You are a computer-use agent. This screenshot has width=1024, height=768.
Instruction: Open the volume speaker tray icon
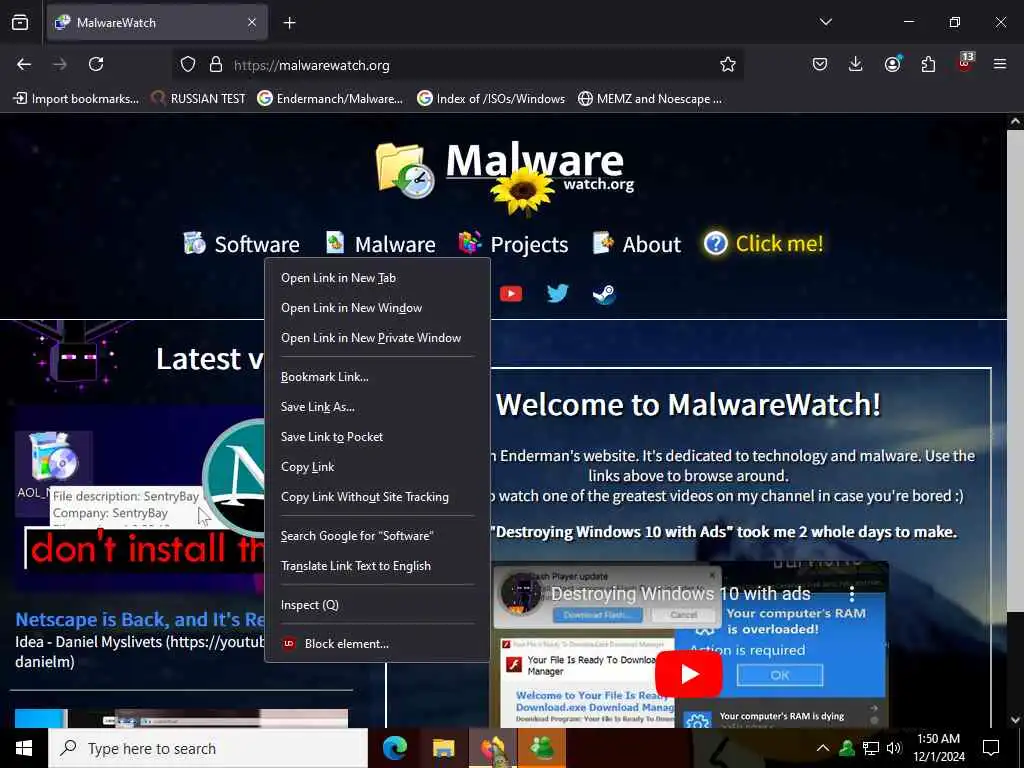click(x=894, y=748)
